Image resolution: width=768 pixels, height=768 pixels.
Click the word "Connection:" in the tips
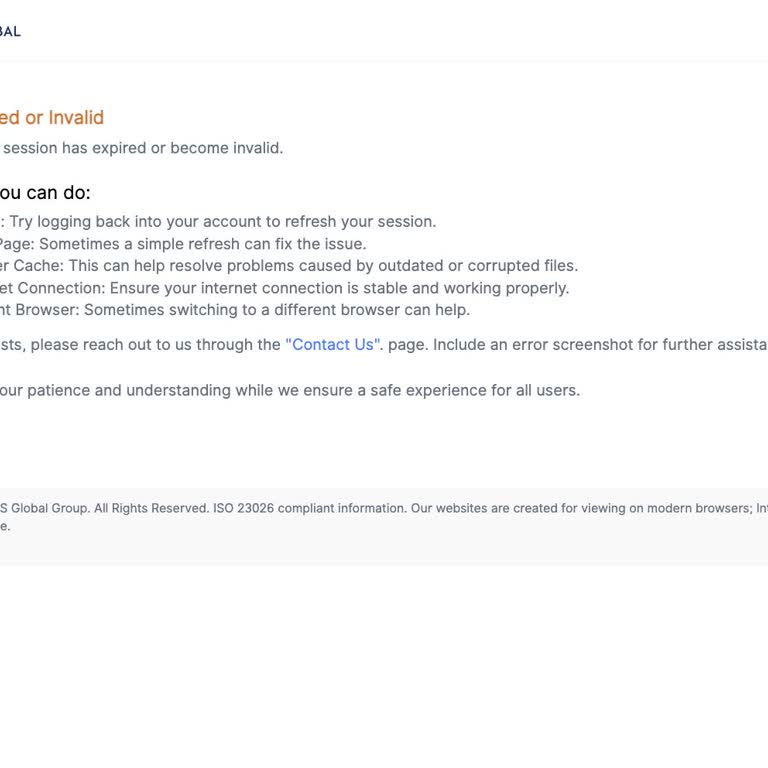click(62, 288)
